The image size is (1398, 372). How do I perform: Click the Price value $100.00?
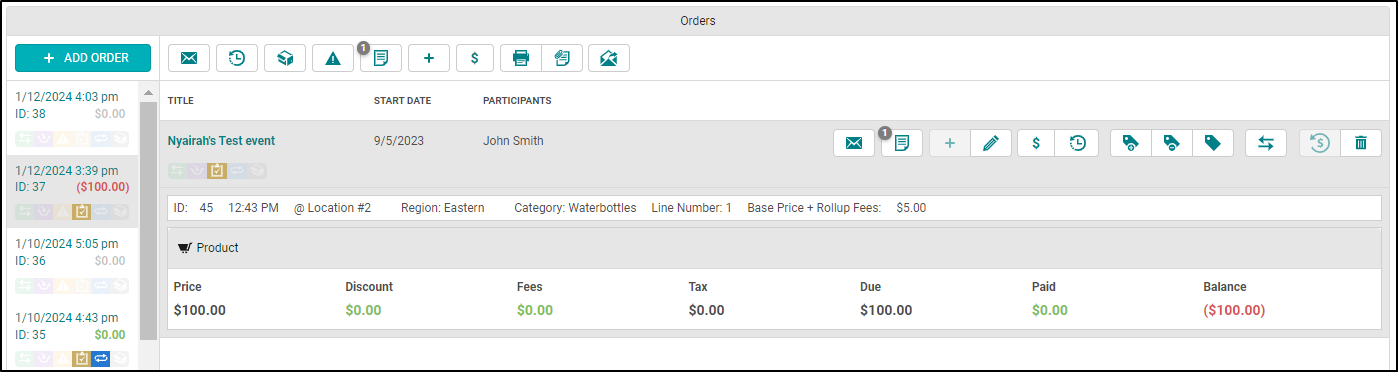point(200,310)
